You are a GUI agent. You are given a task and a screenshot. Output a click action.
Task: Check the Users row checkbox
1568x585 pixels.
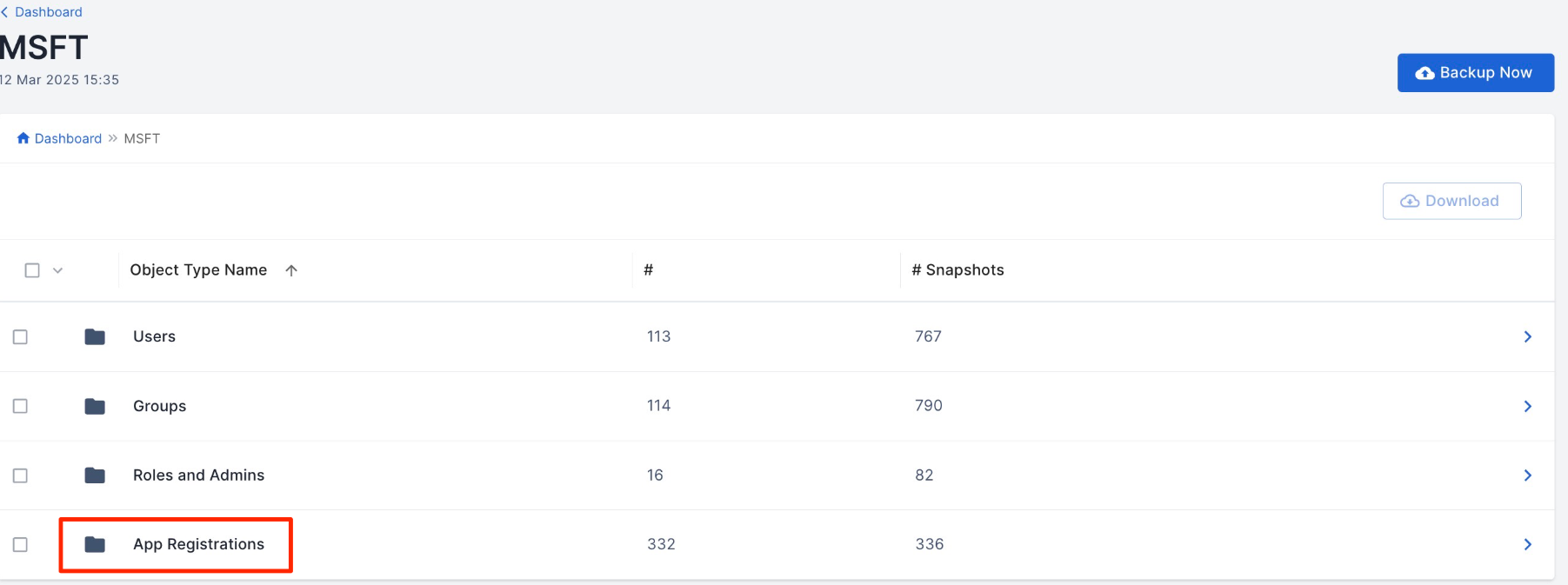tap(20, 336)
